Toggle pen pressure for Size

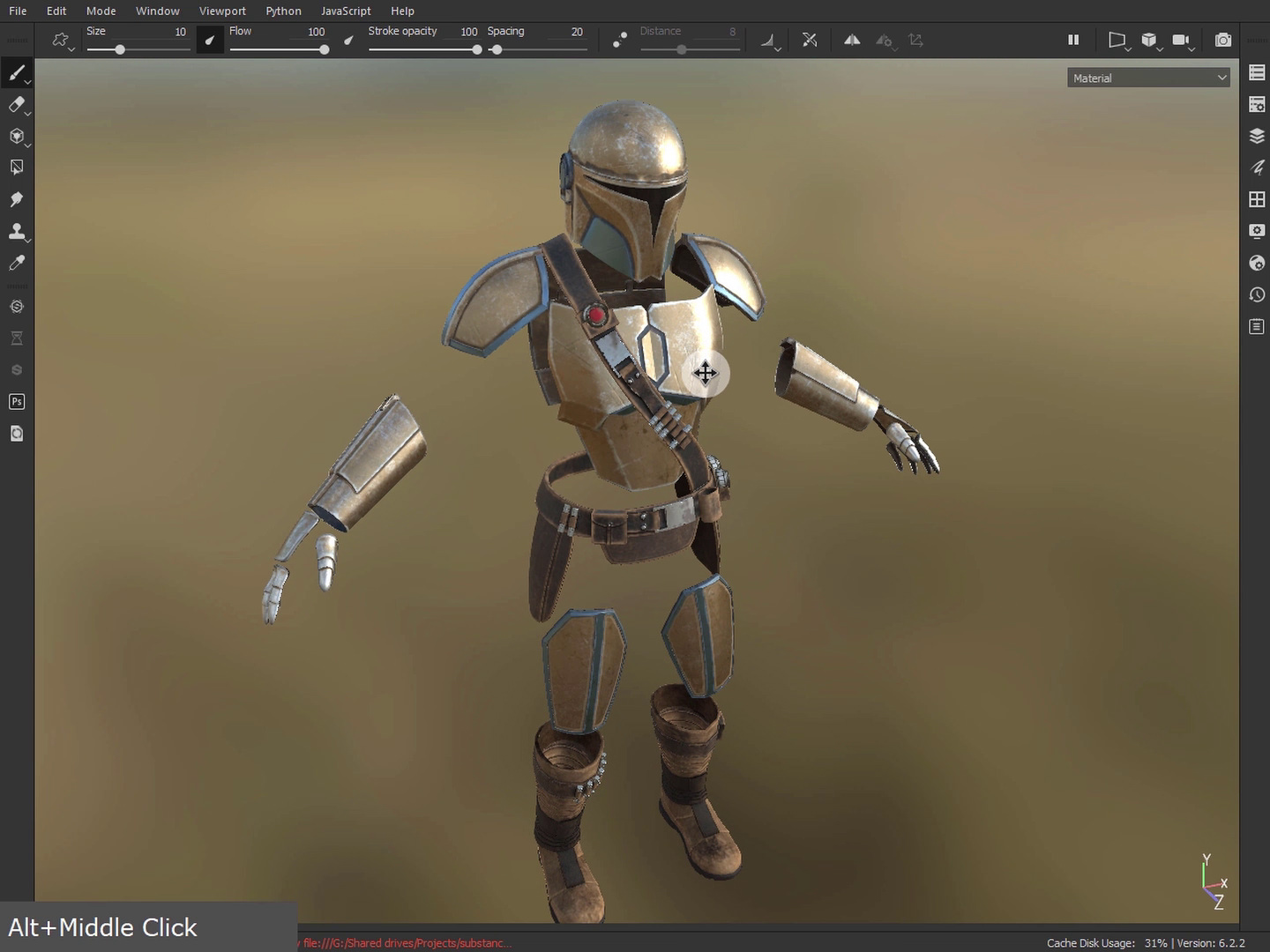pyautogui.click(x=209, y=40)
